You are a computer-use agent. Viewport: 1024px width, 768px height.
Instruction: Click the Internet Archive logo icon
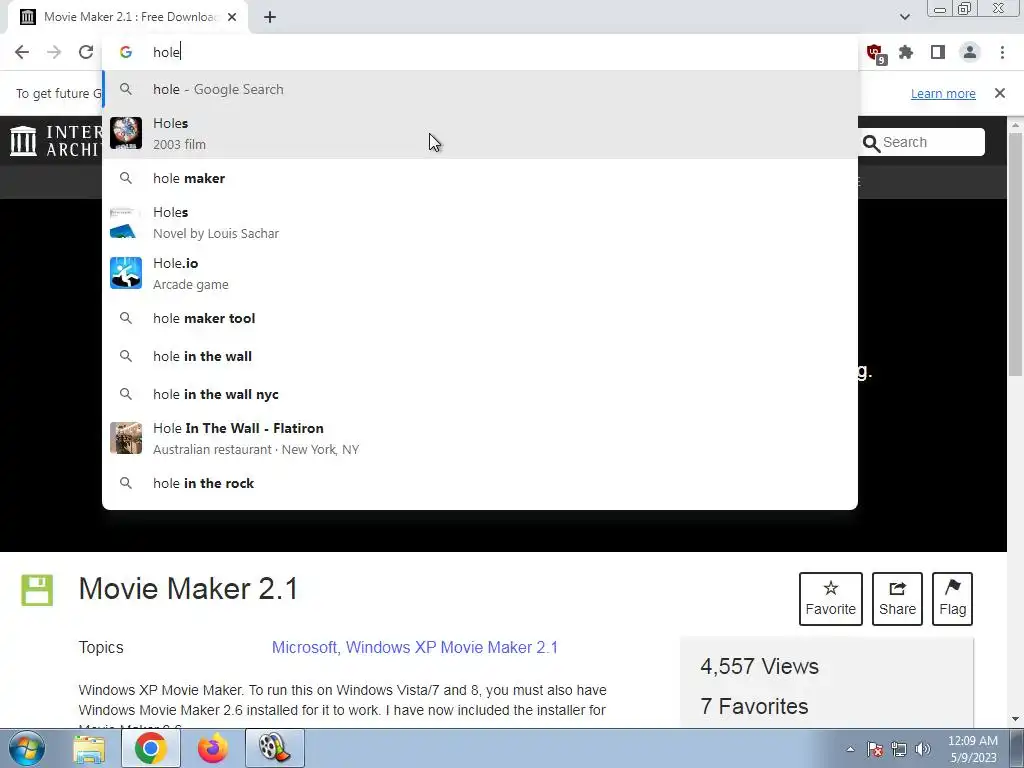(24, 141)
